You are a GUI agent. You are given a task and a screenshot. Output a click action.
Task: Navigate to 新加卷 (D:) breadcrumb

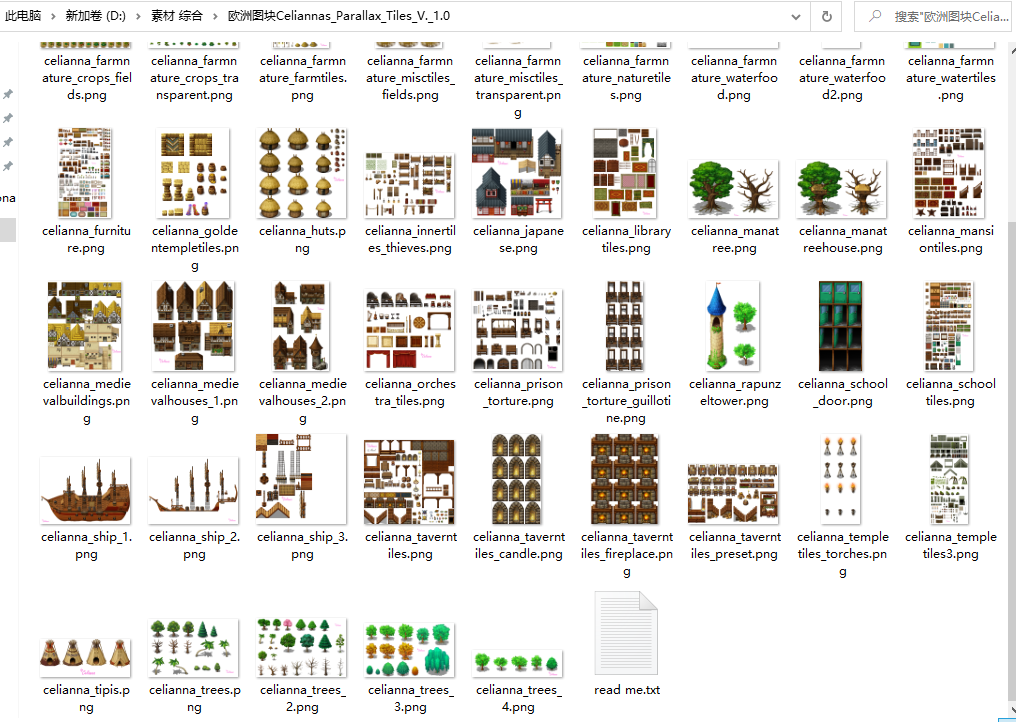(x=96, y=16)
